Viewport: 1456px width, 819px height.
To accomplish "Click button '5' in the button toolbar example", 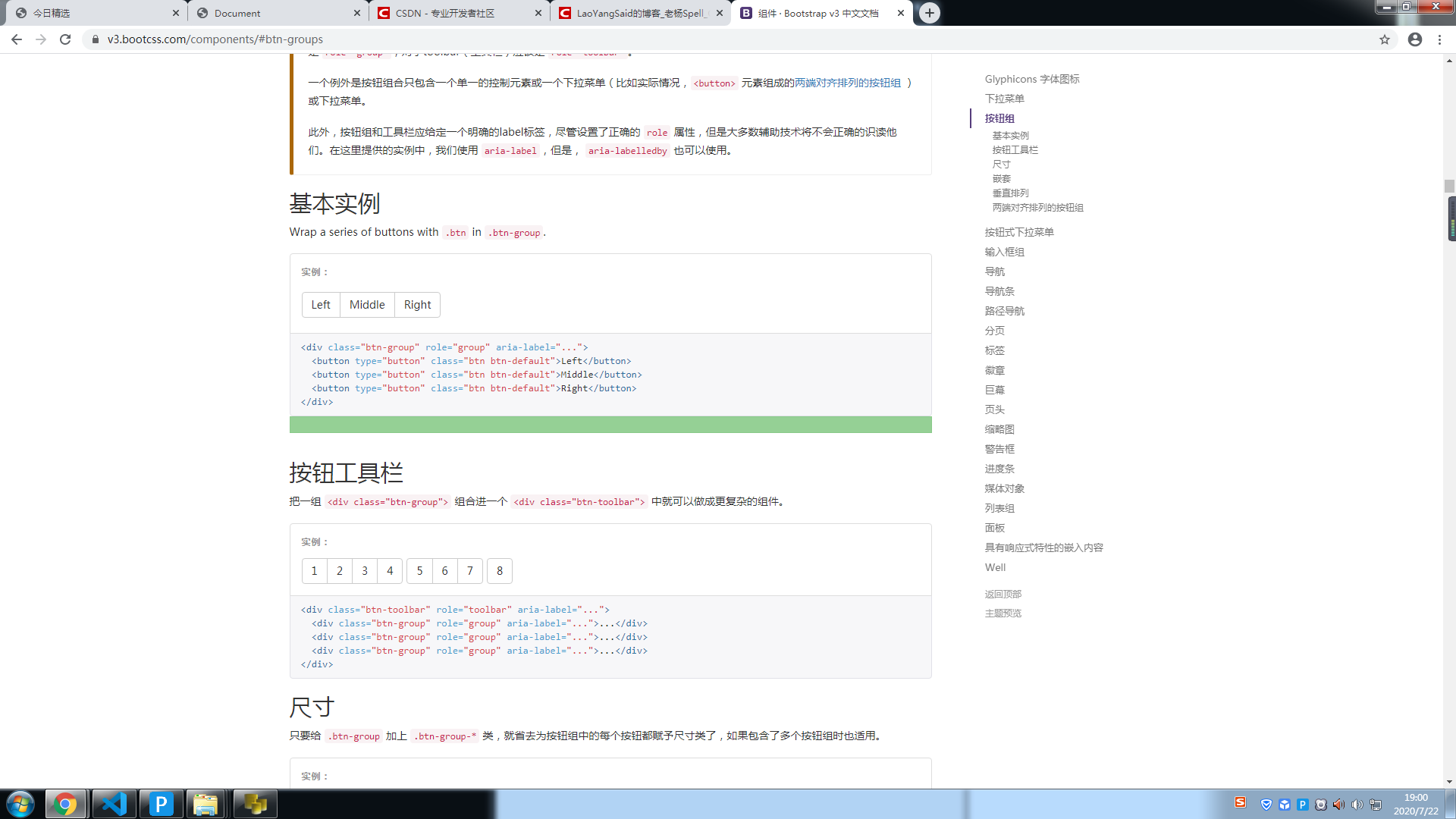I will point(419,570).
